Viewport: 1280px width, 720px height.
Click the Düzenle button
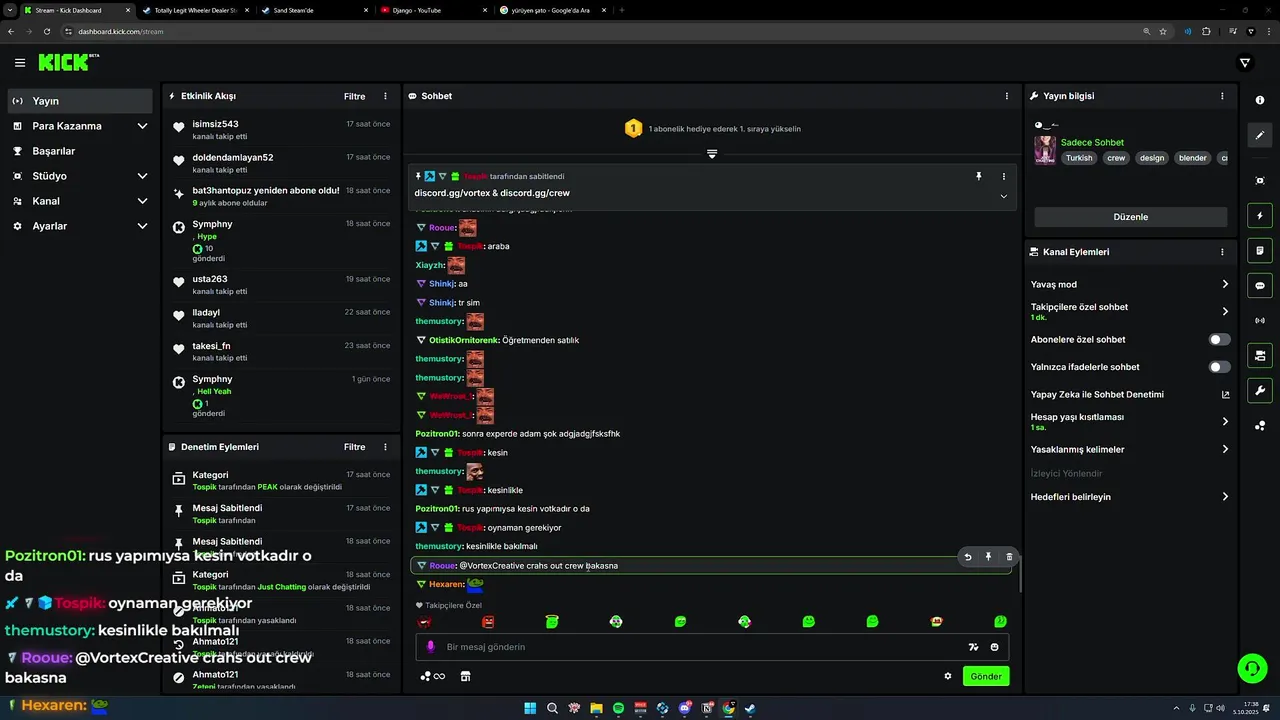tap(1130, 217)
